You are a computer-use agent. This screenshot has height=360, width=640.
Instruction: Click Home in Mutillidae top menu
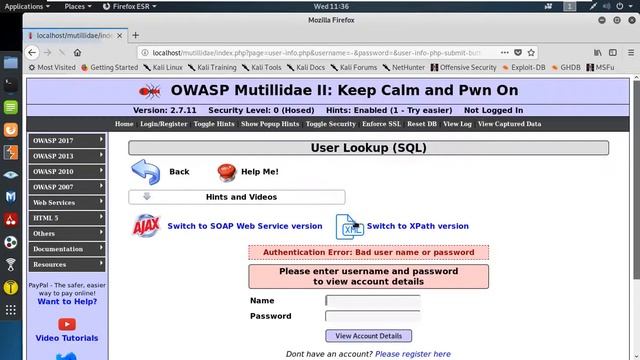tap(124, 124)
